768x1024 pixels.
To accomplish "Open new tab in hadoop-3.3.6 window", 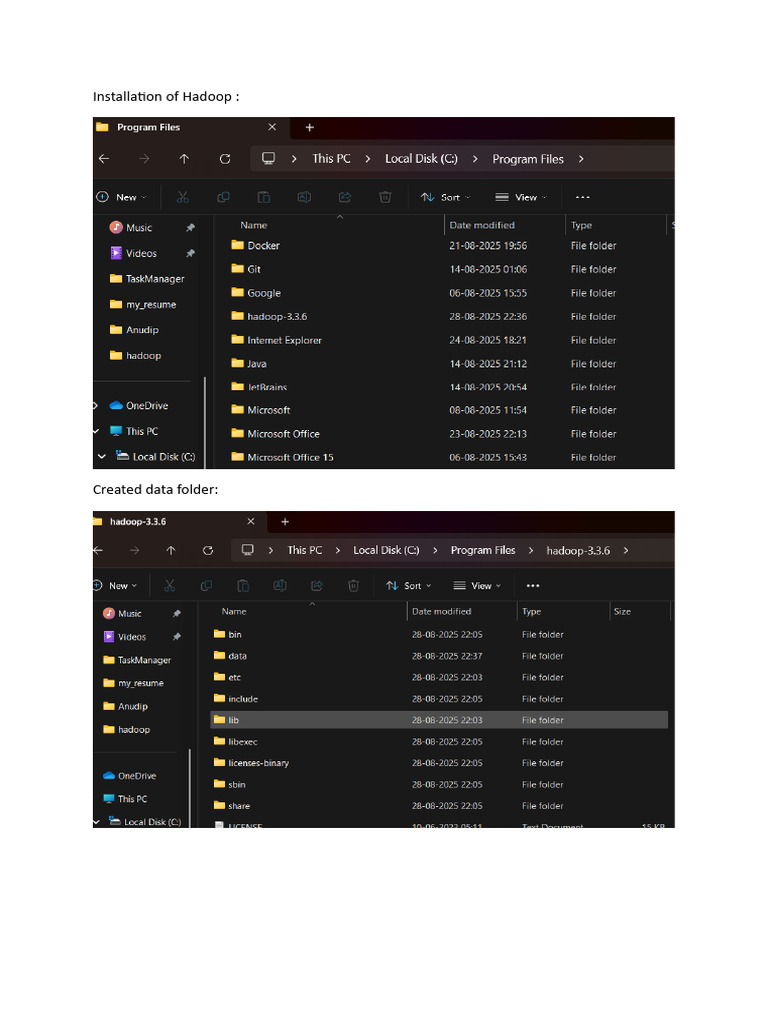I will pyautogui.click(x=285, y=522).
